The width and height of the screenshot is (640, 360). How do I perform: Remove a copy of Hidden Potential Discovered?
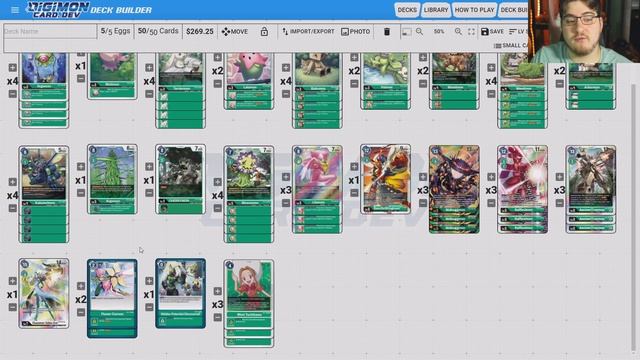coord(149,307)
